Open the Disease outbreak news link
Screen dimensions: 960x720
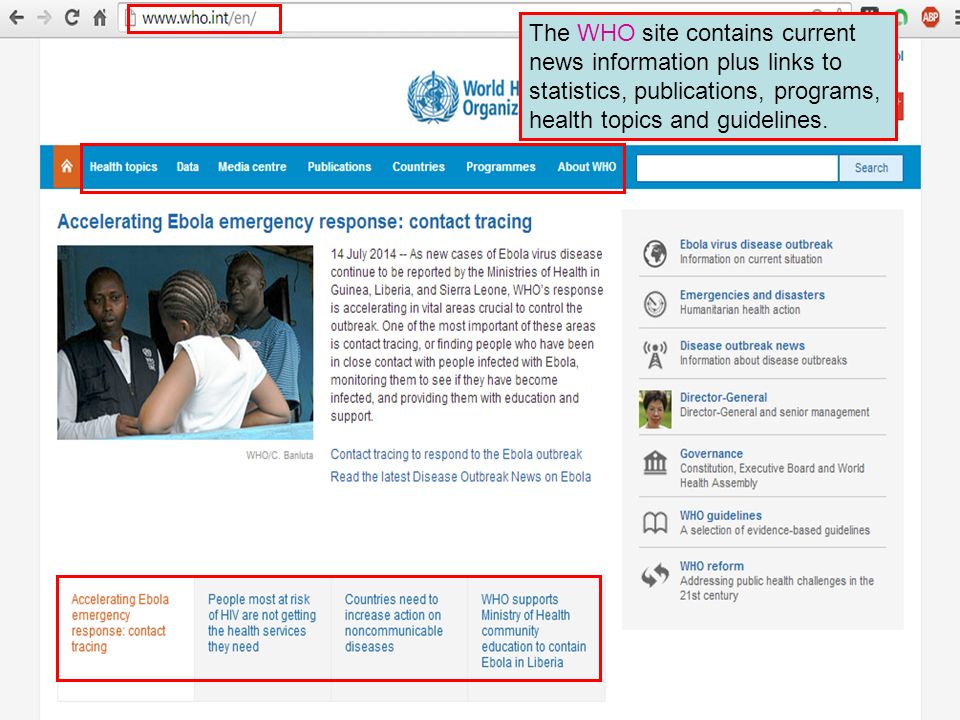point(742,346)
